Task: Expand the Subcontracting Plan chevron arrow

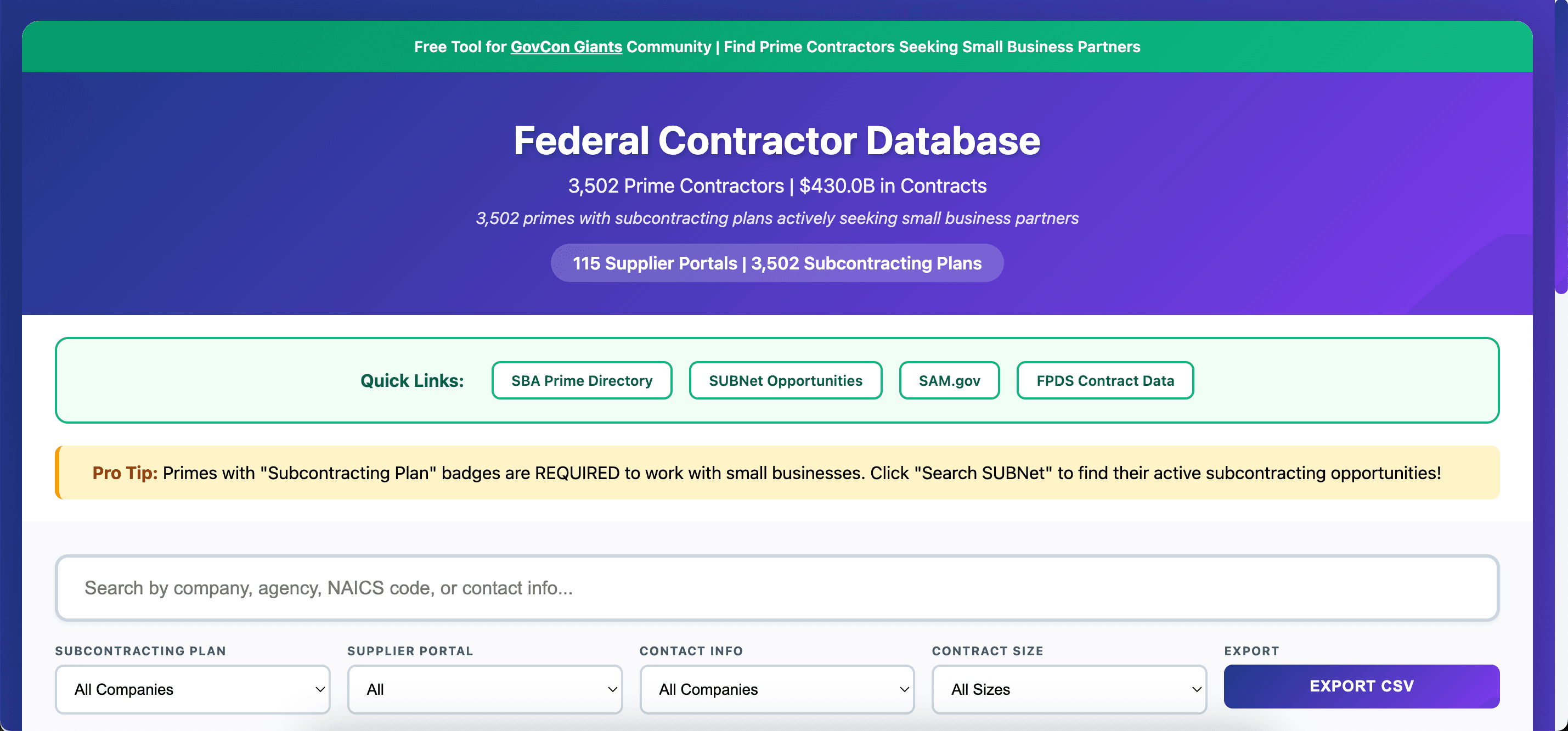Action: (x=321, y=689)
